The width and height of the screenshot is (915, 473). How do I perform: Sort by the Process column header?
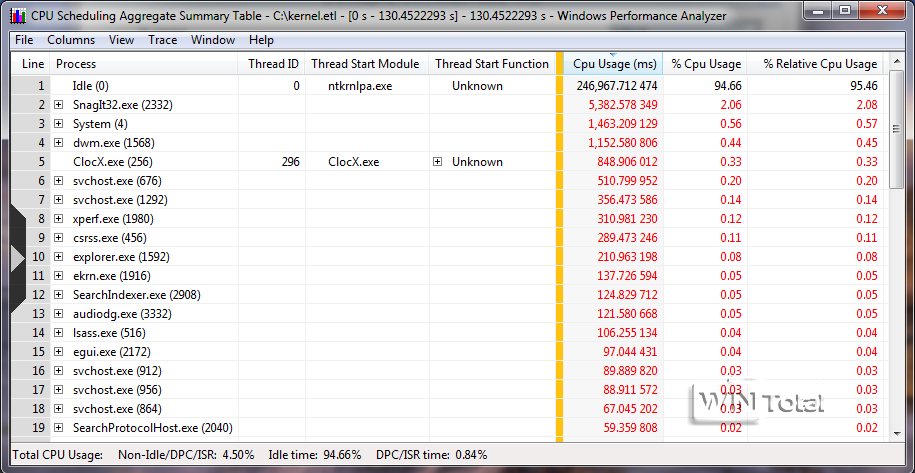[x=144, y=64]
